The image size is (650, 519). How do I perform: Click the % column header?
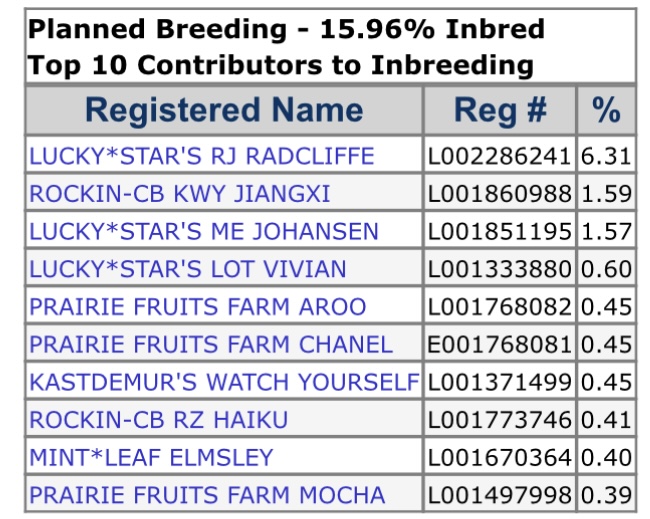click(606, 110)
